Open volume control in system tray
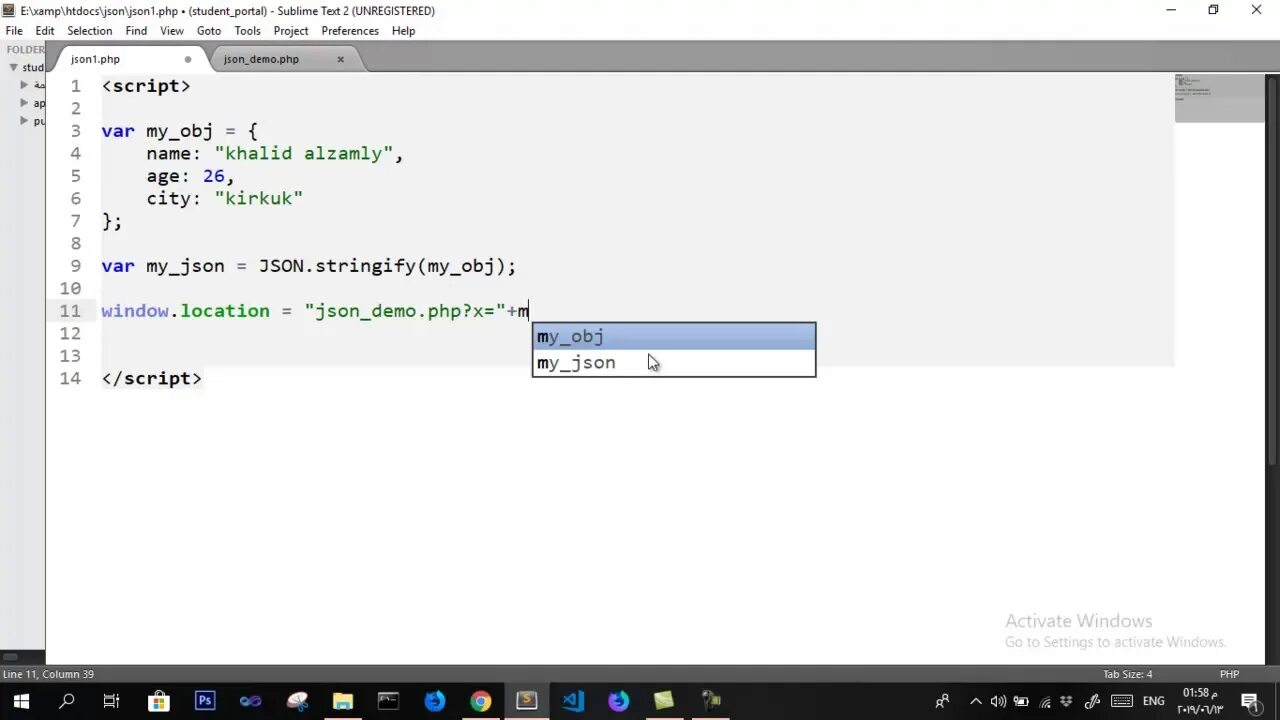 (x=998, y=701)
